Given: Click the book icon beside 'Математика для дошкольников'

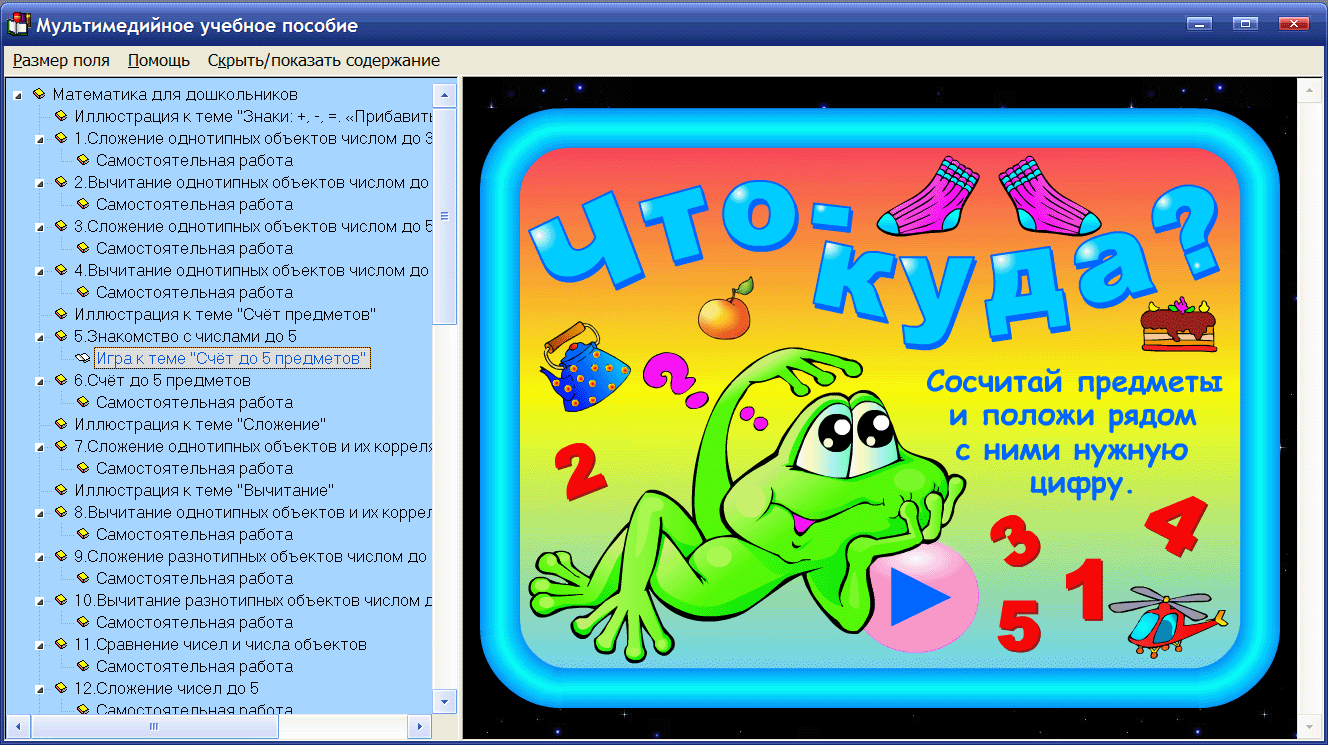Looking at the screenshot, I should coord(39,94).
